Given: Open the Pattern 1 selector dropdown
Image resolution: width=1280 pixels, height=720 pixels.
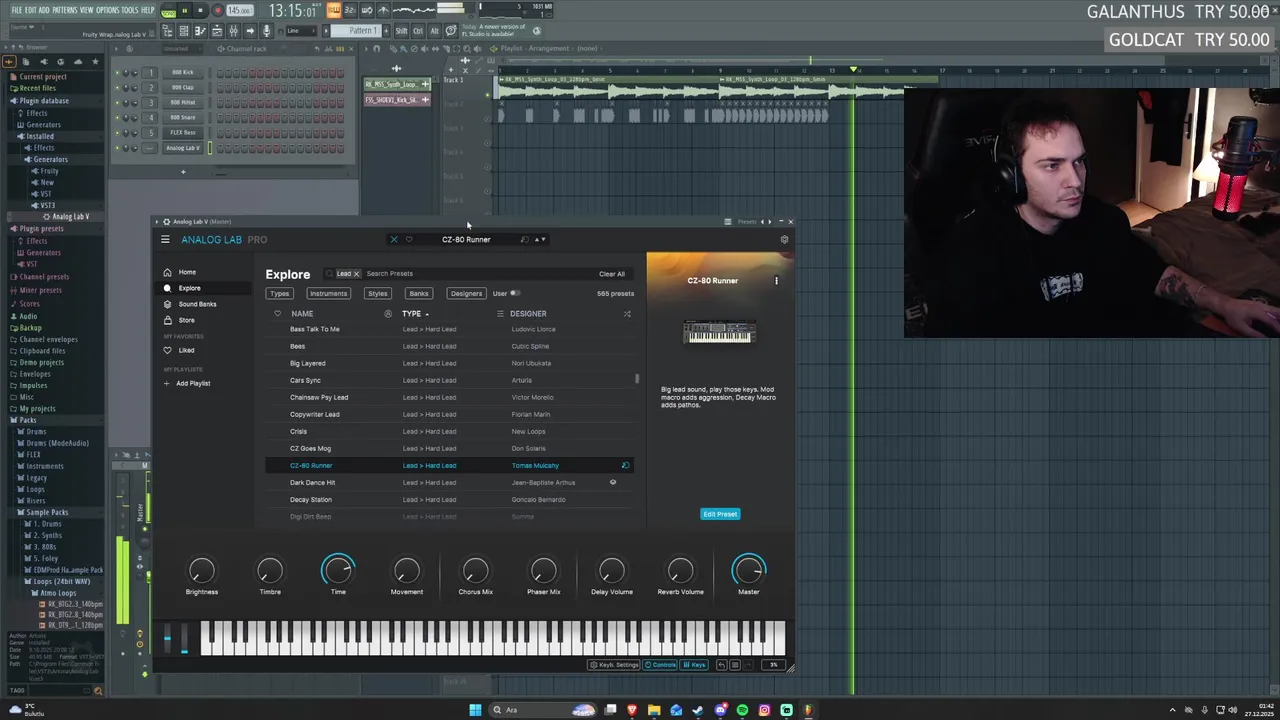Looking at the screenshot, I should (356, 31).
